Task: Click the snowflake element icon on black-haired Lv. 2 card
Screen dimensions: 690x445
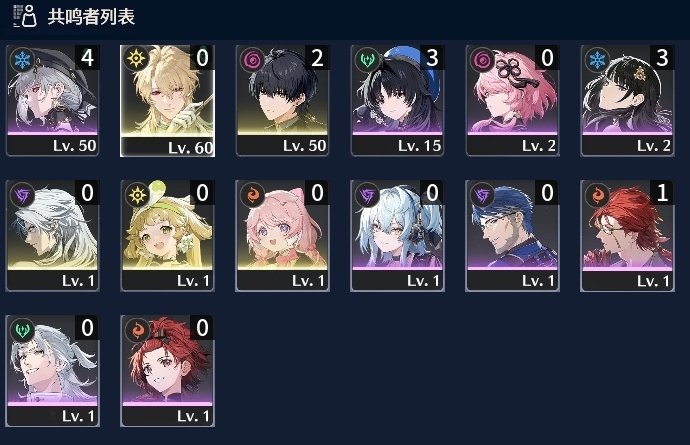Action: (597, 60)
